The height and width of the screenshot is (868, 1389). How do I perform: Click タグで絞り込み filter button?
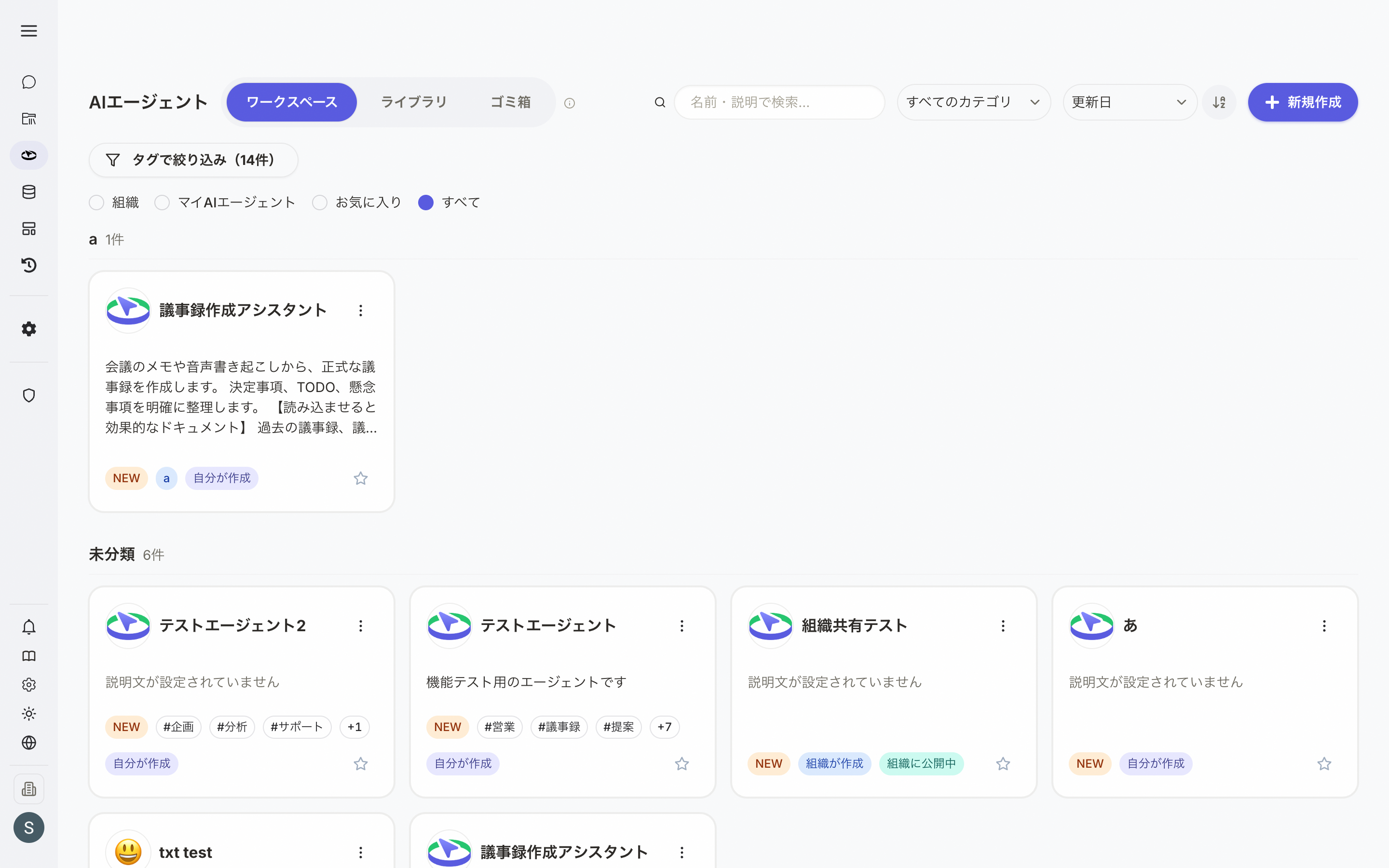[x=193, y=160]
